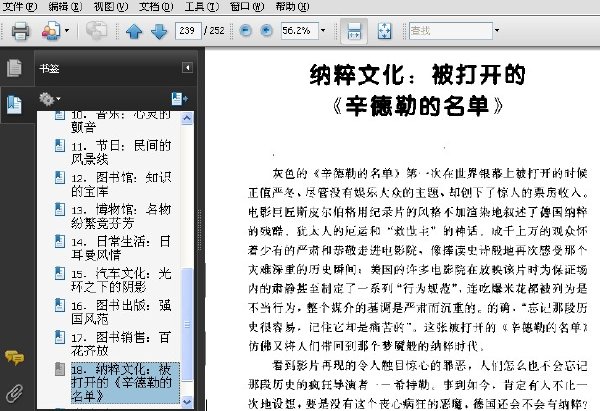The width and height of the screenshot is (600, 411).
Task: Click bookmarks list scroll-up arrow
Action: [187, 118]
